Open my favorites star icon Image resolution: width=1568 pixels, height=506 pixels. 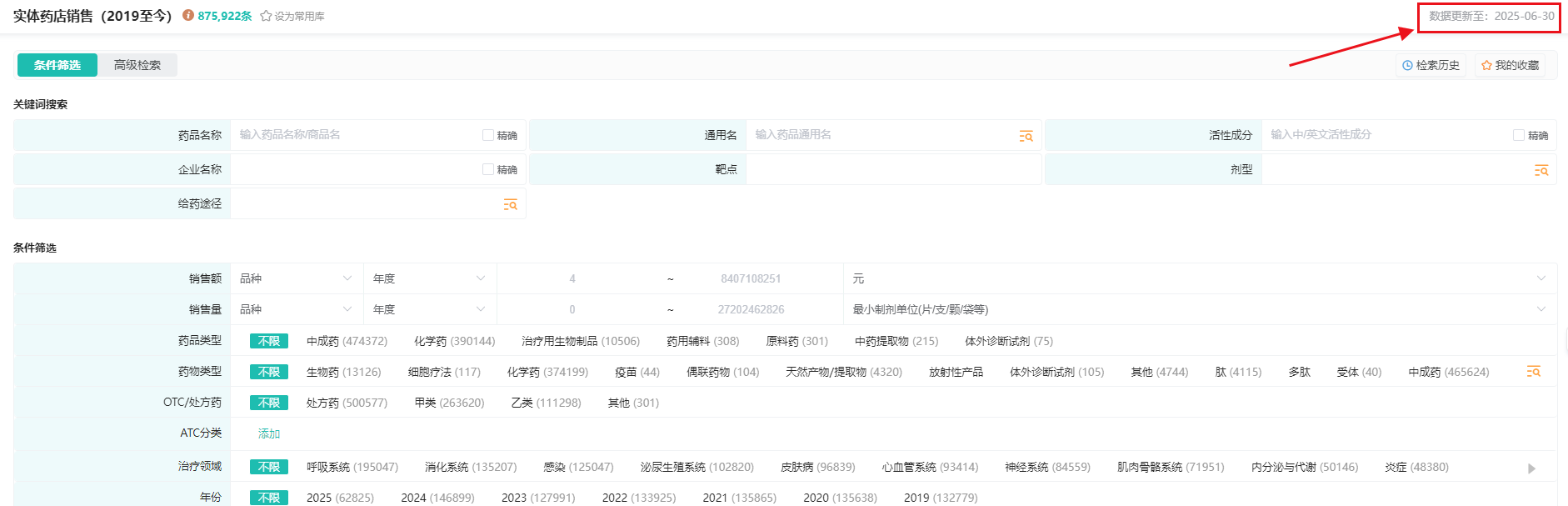coord(1486,65)
